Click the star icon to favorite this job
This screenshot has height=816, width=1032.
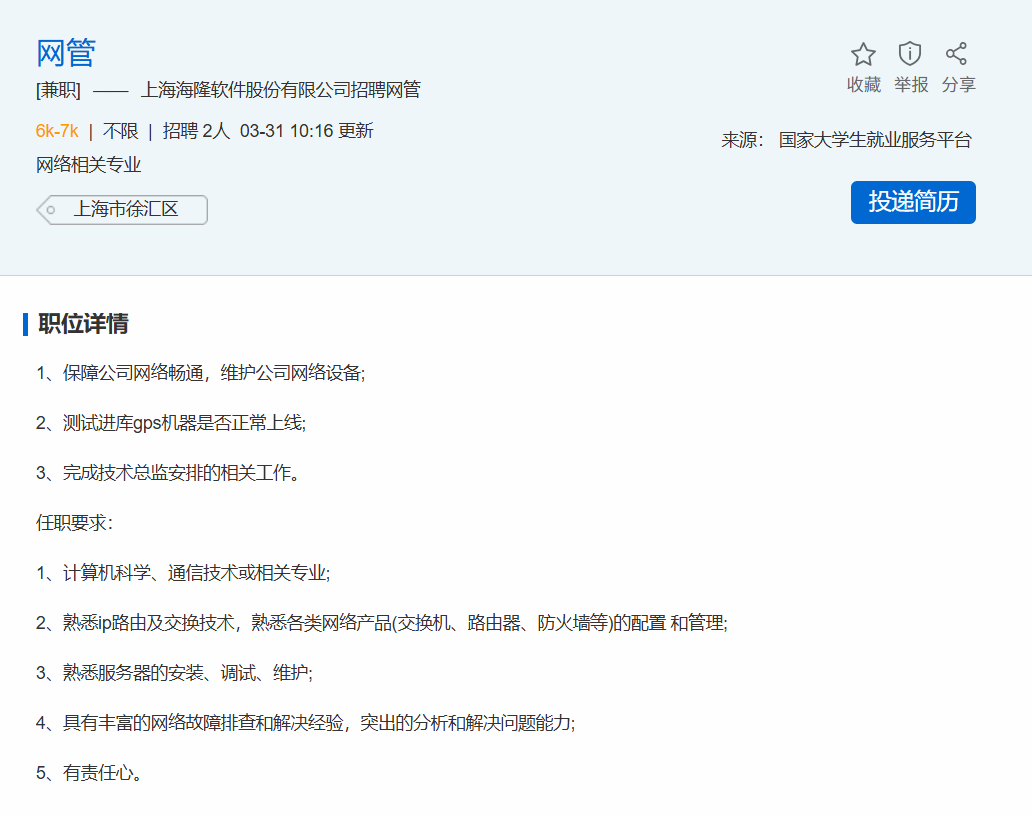[x=863, y=54]
